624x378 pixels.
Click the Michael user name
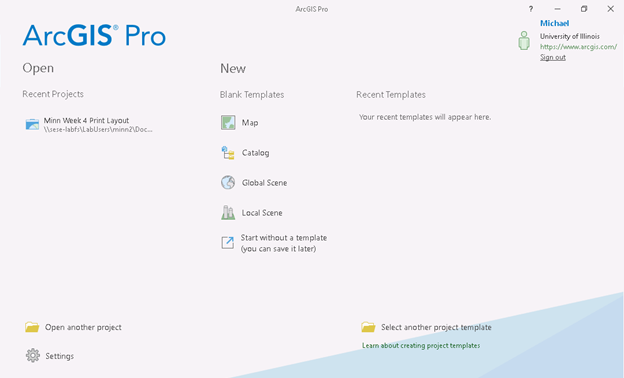(x=554, y=23)
